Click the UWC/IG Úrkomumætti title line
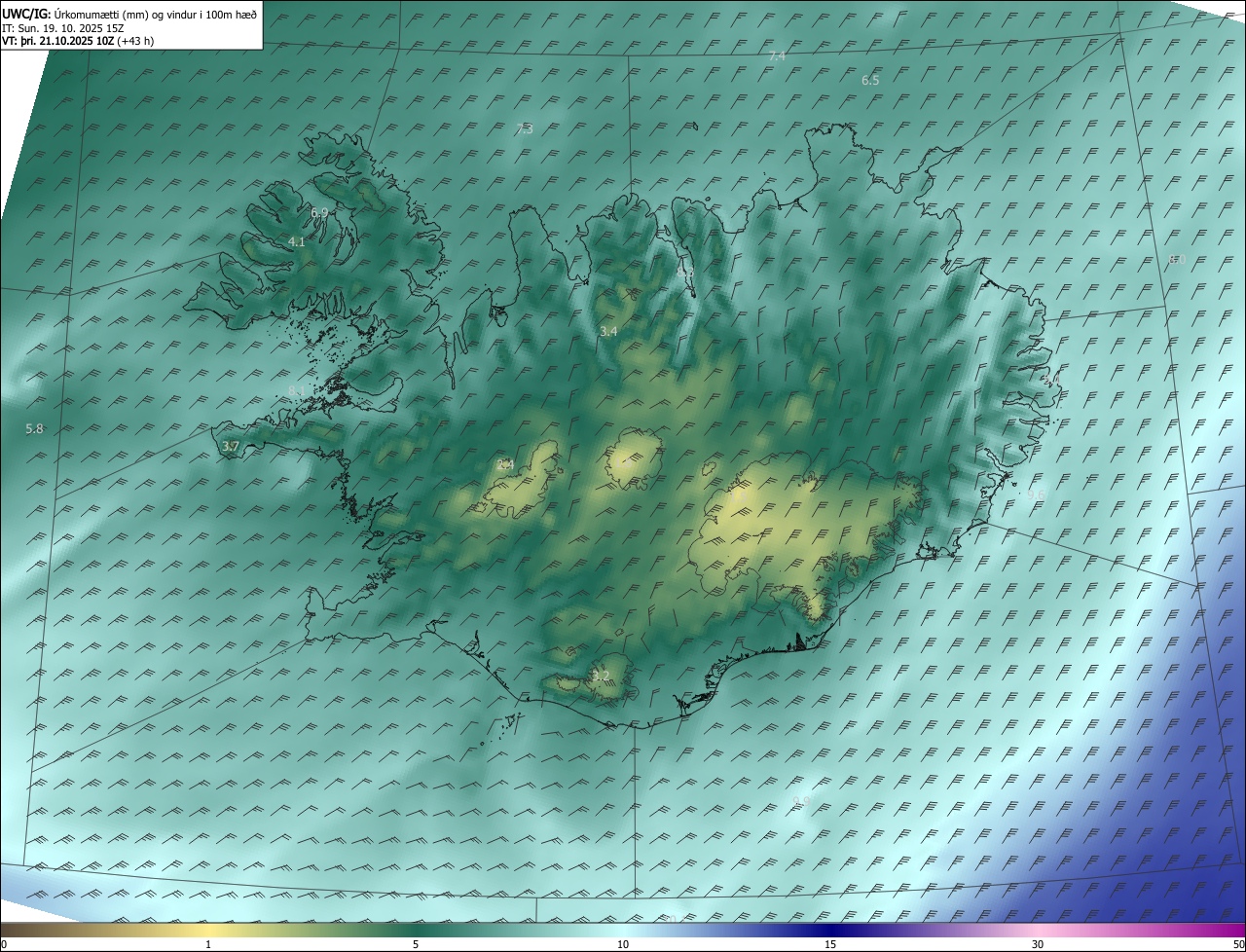Image resolution: width=1246 pixels, height=952 pixels. [129, 15]
